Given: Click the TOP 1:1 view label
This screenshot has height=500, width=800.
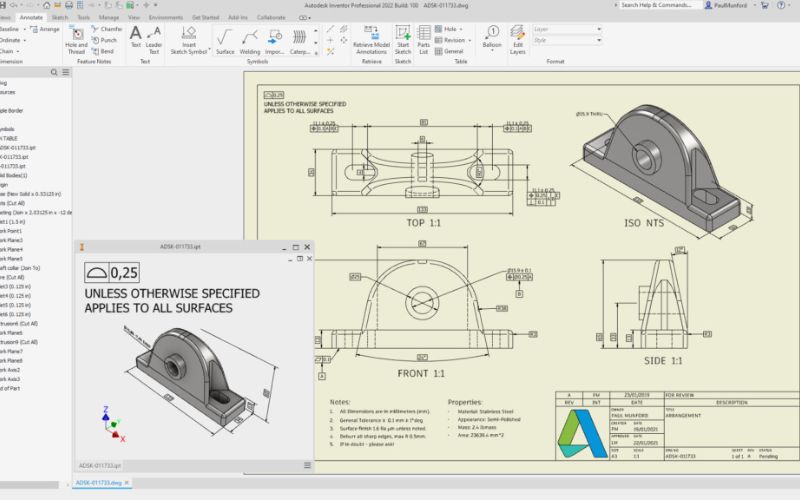Looking at the screenshot, I should [423, 223].
